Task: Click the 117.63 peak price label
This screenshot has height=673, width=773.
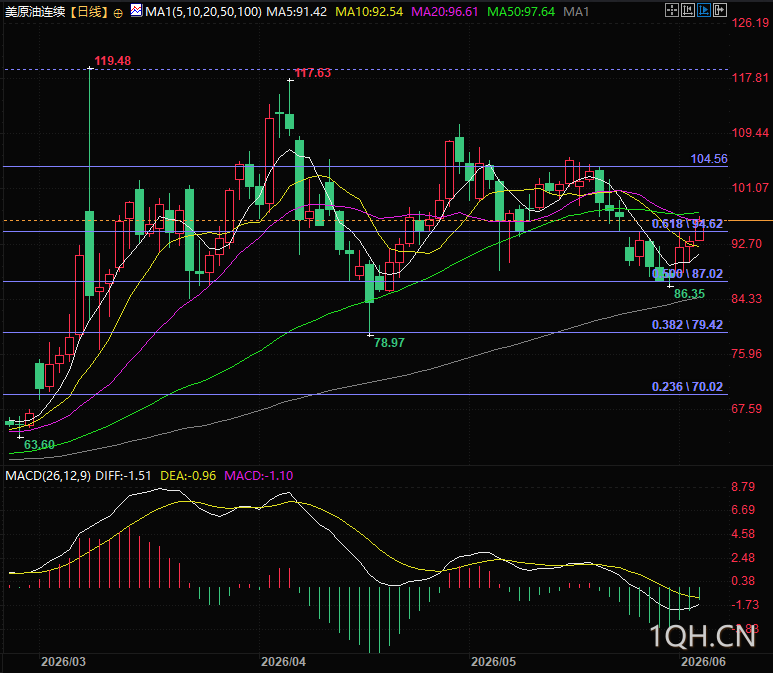Action: click(313, 73)
